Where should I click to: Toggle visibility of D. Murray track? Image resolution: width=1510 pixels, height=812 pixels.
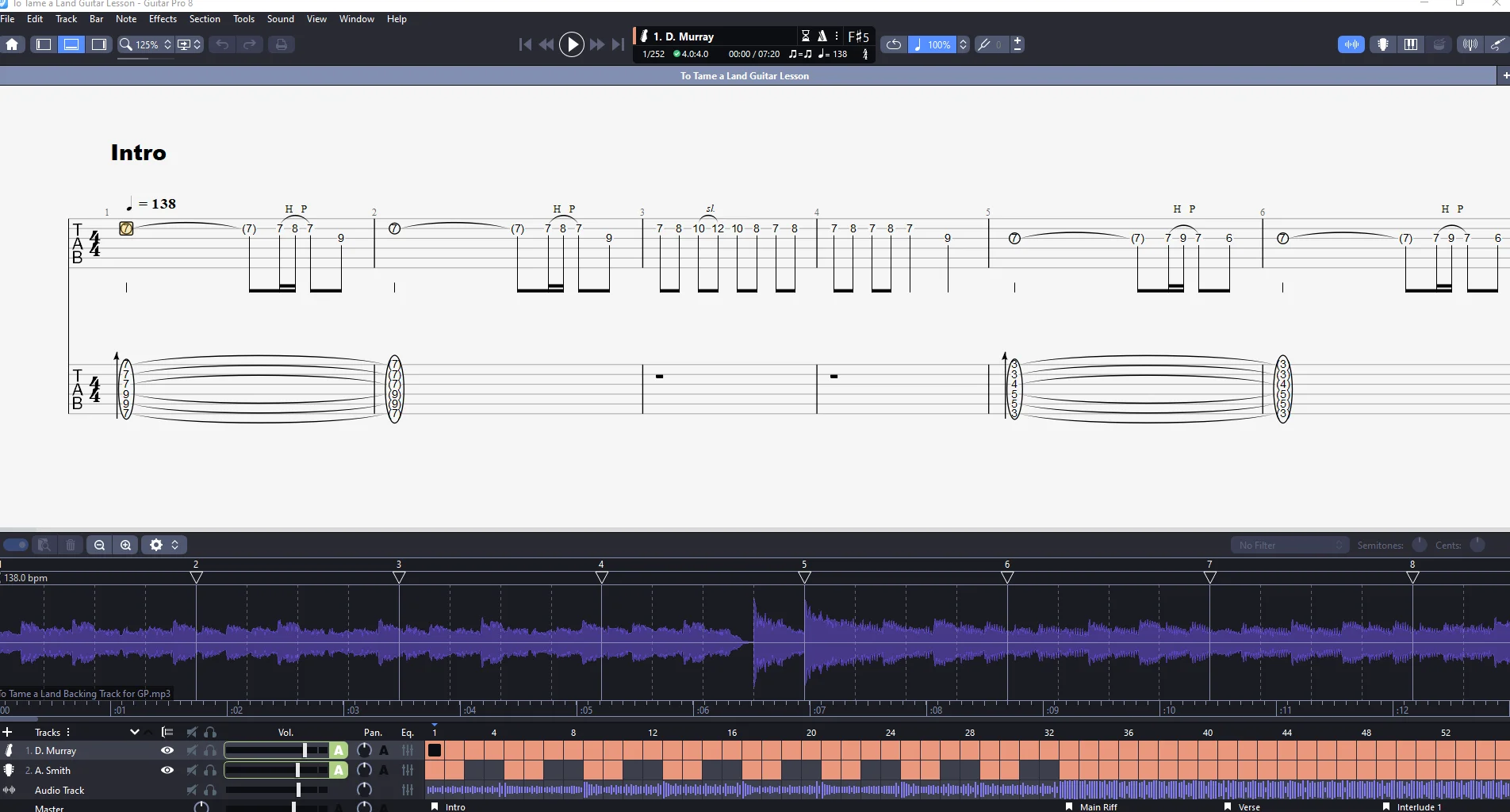[167, 750]
